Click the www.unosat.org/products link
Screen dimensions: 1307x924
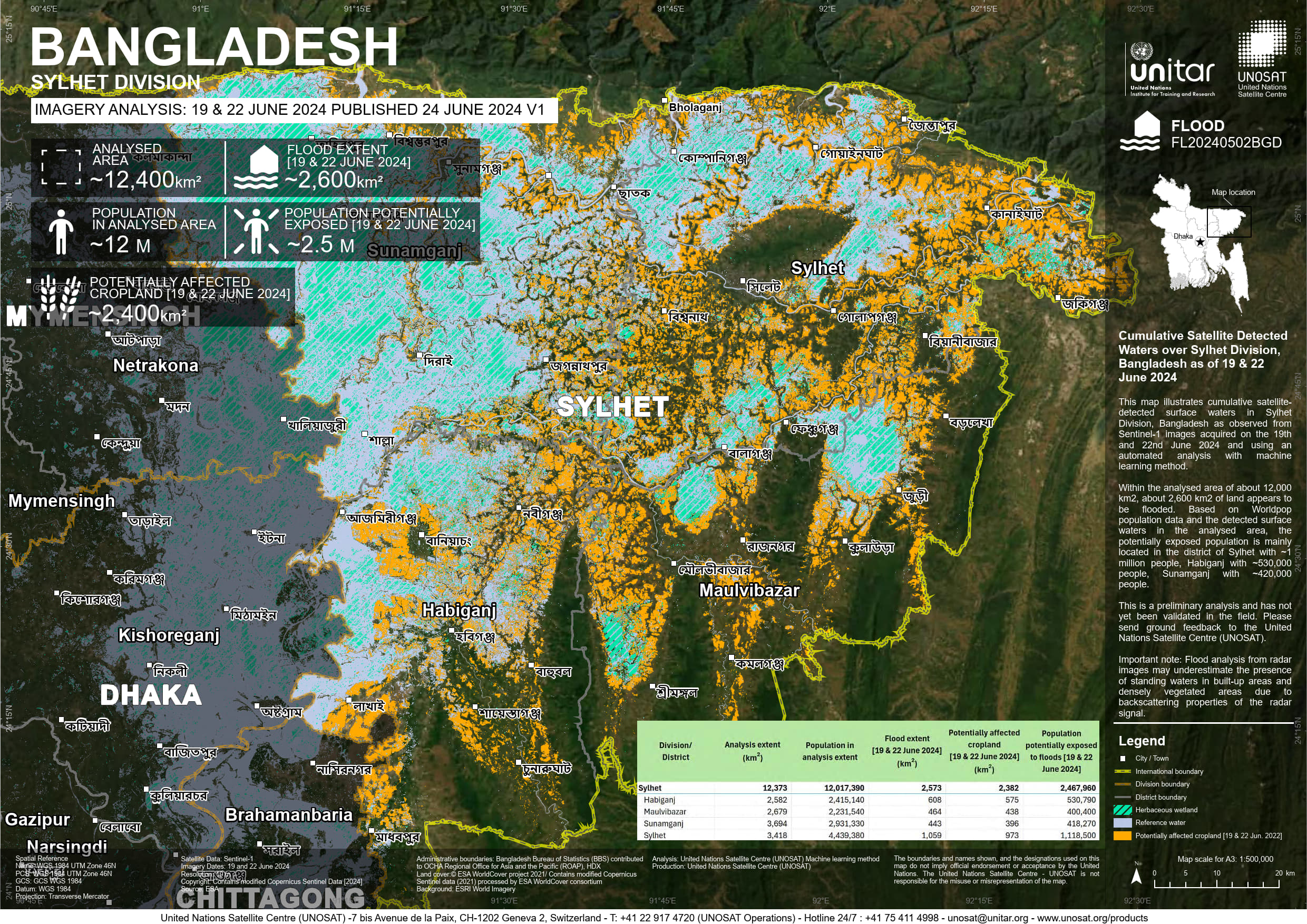(x=1092, y=918)
